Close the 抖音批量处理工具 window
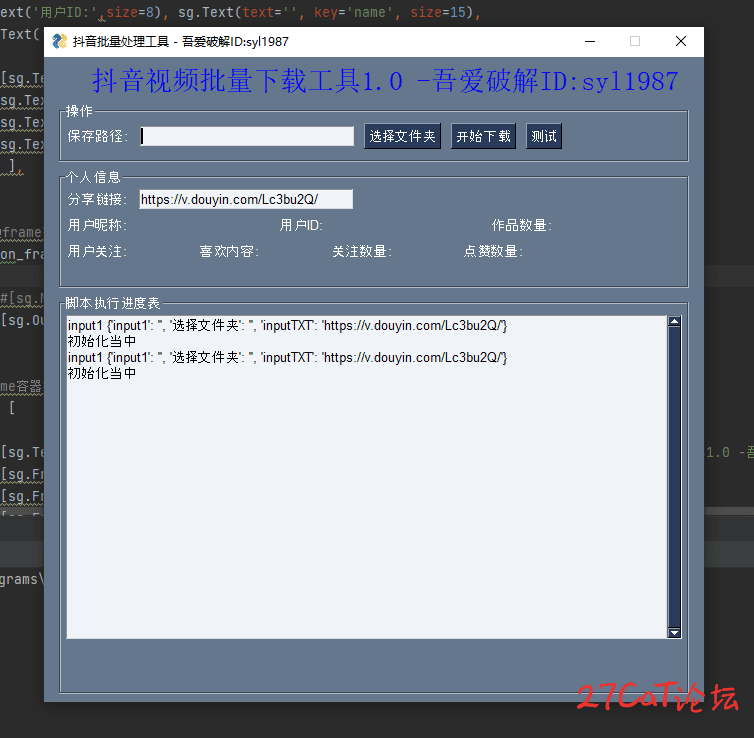Image resolution: width=754 pixels, height=738 pixels. click(680, 41)
